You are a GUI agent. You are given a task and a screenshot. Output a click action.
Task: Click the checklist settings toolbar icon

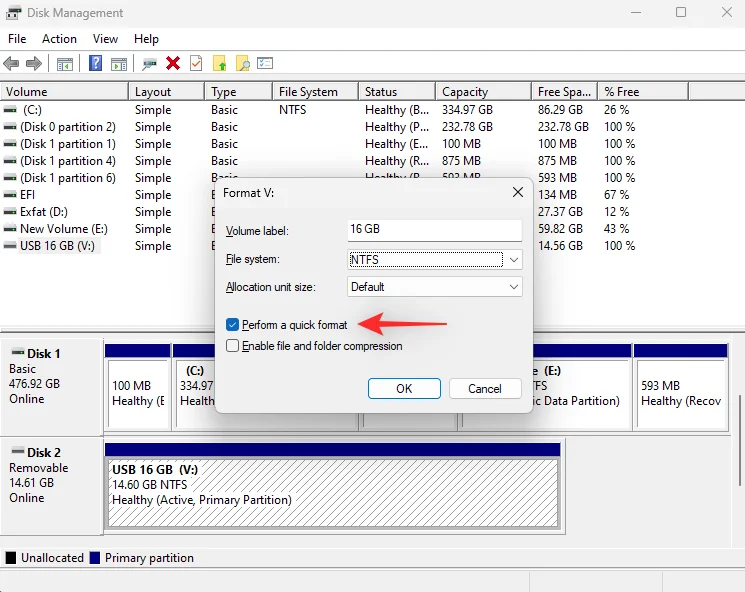265,63
